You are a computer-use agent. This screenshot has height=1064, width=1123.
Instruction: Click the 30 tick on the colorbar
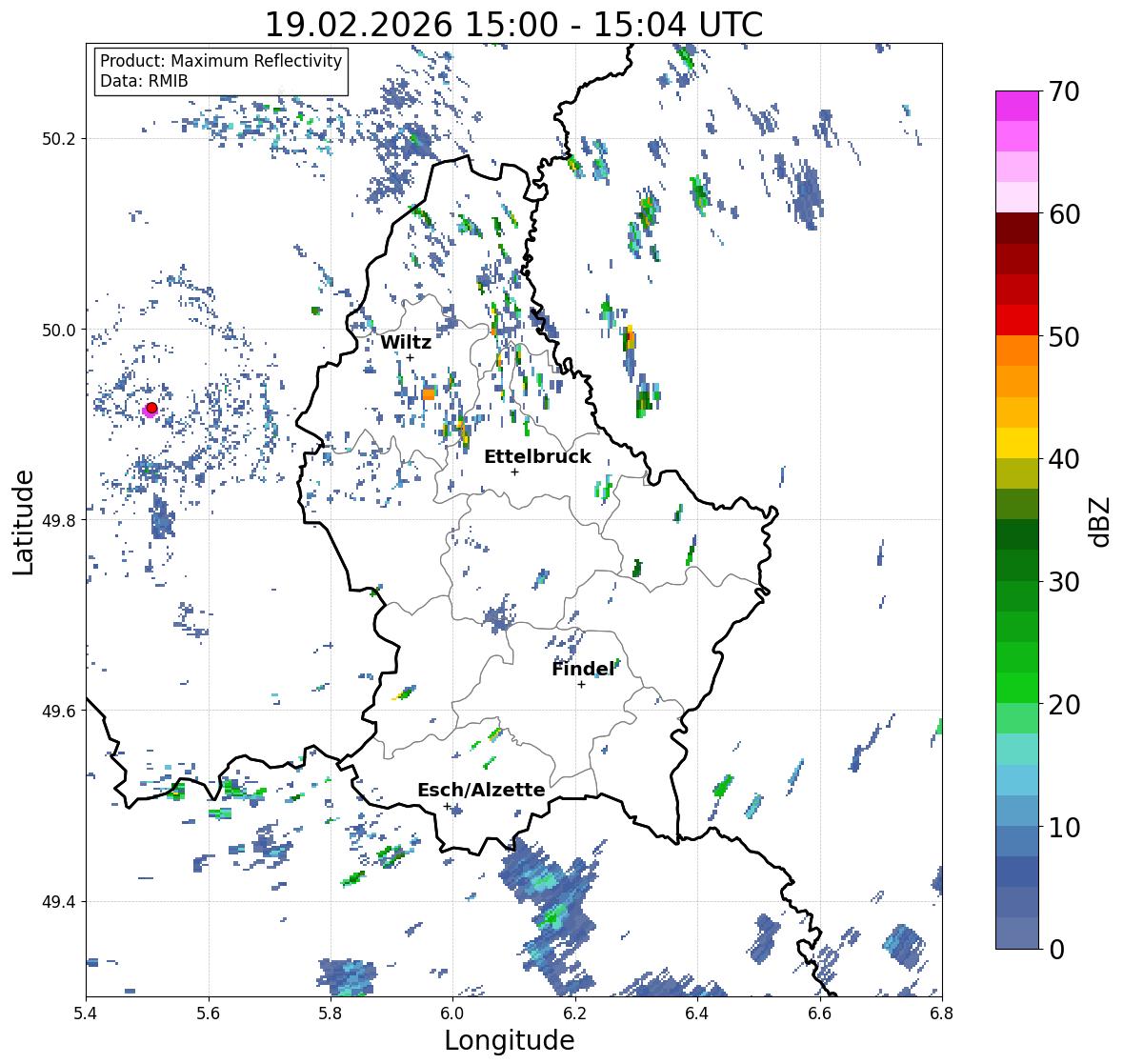1064,582
